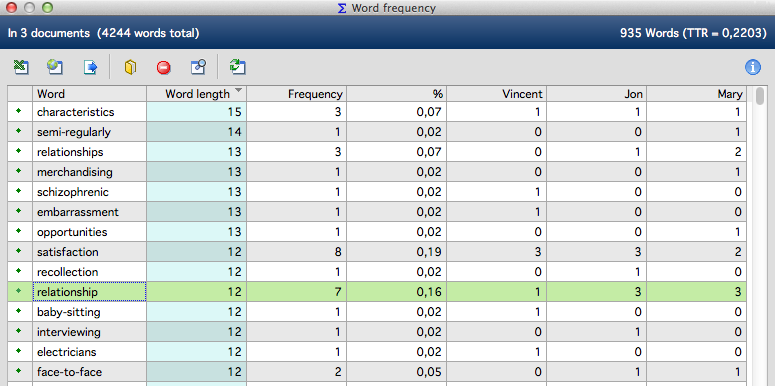This screenshot has width=775, height=386.
Task: Select the word 'satisfaction'
Action: point(68,252)
